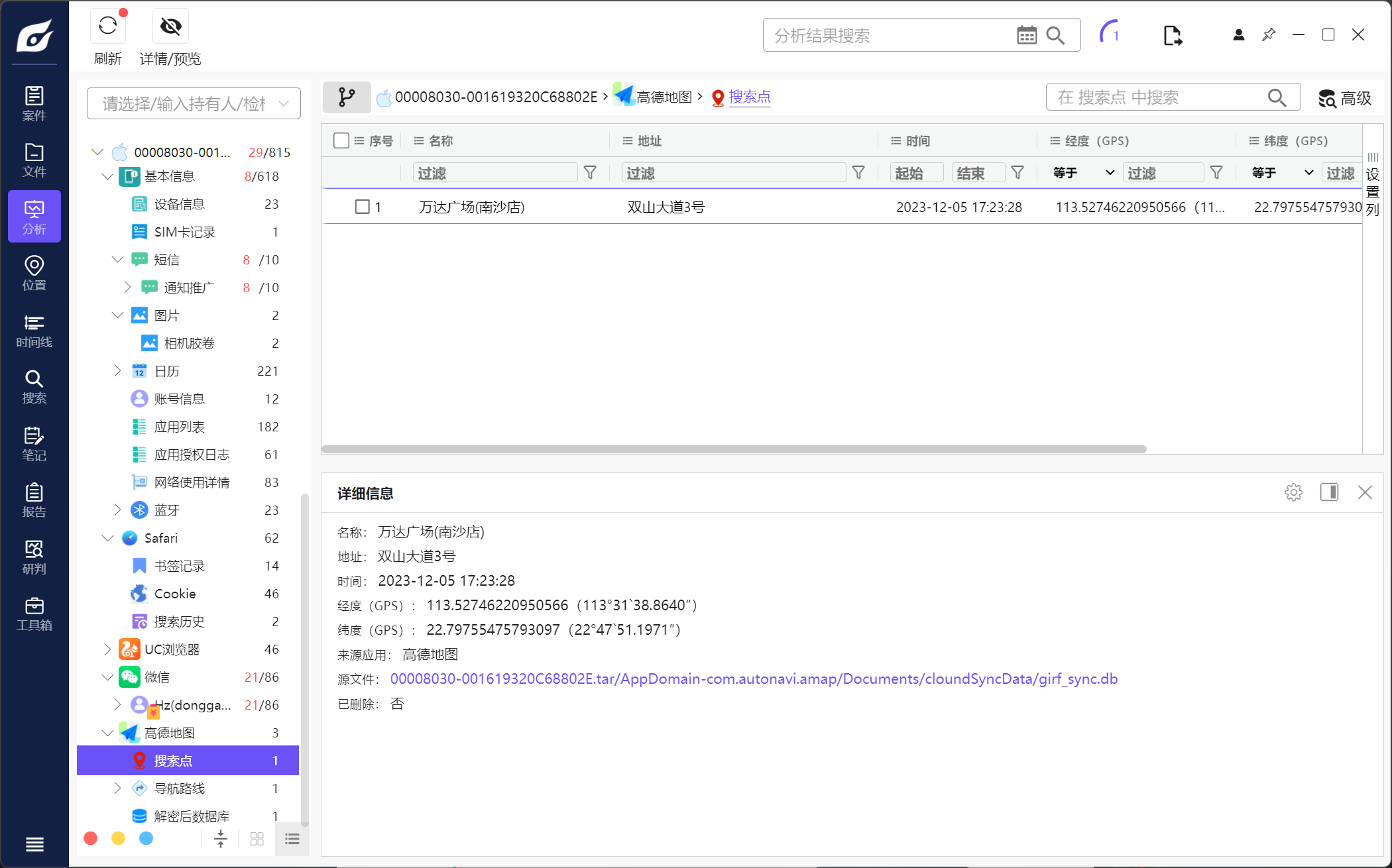The image size is (1392, 868).
Task: Open the calendar date filter icon
Action: click(x=1026, y=35)
